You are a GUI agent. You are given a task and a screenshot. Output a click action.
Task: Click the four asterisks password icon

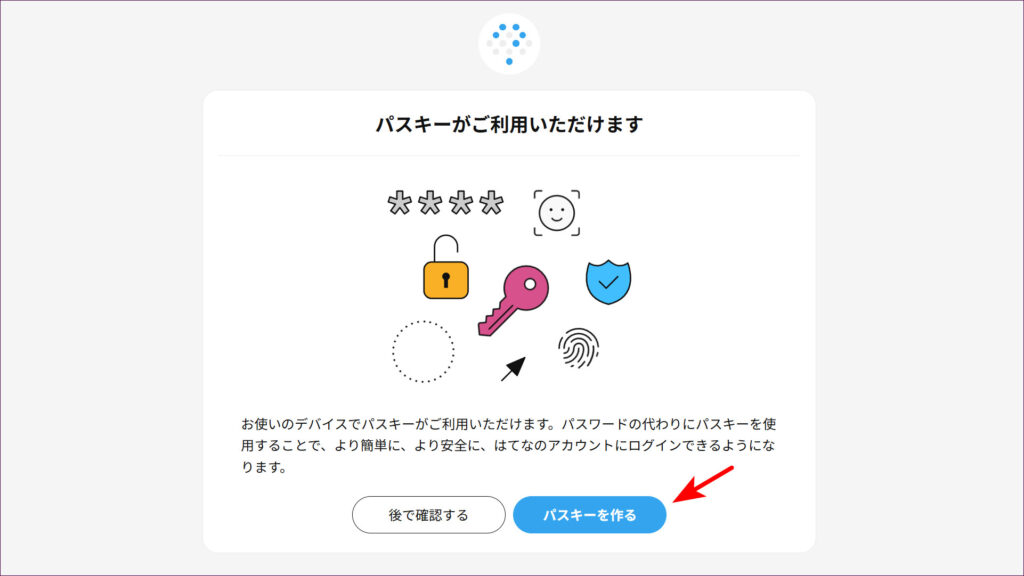445,202
